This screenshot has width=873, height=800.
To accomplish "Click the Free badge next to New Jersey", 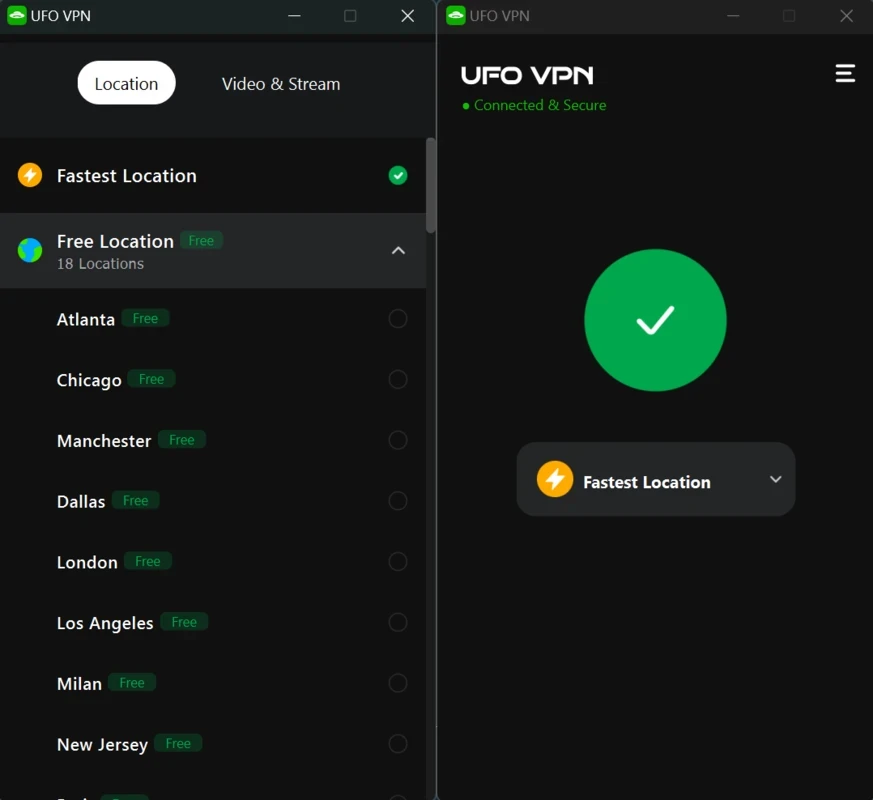I will point(178,743).
